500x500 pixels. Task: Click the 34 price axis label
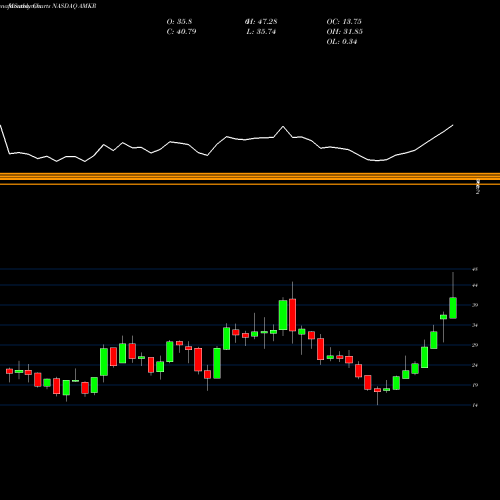(x=475, y=325)
